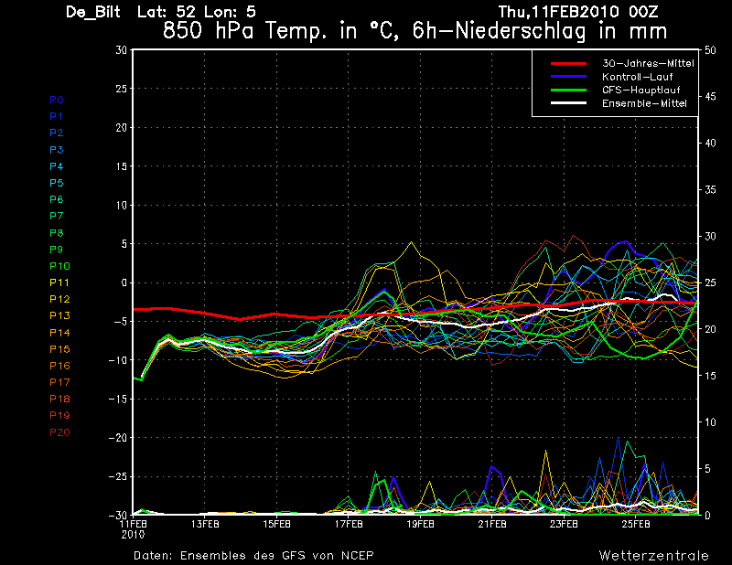Click the -15 temperature axis value
732x565 pixels.
pos(118,399)
